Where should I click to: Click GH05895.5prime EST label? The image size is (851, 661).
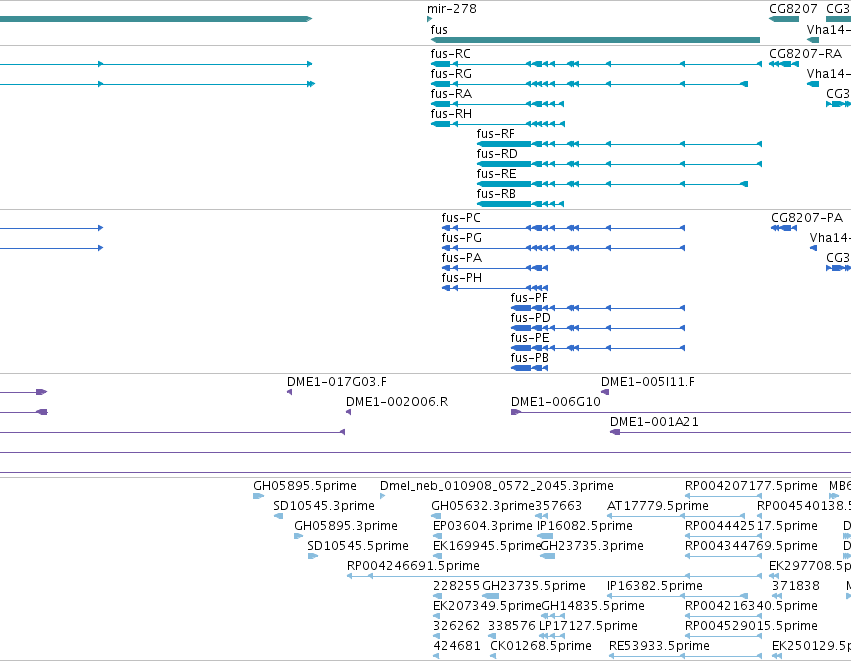pos(304,486)
